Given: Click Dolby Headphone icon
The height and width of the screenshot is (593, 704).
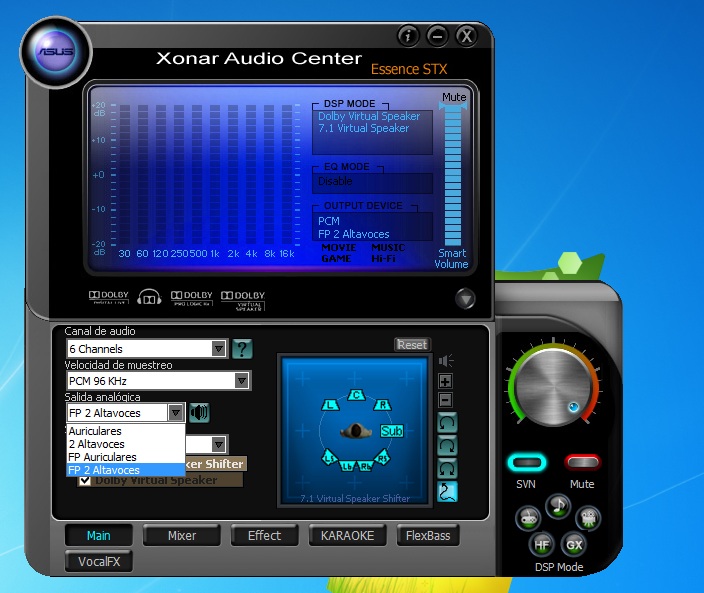Looking at the screenshot, I should point(149,297).
